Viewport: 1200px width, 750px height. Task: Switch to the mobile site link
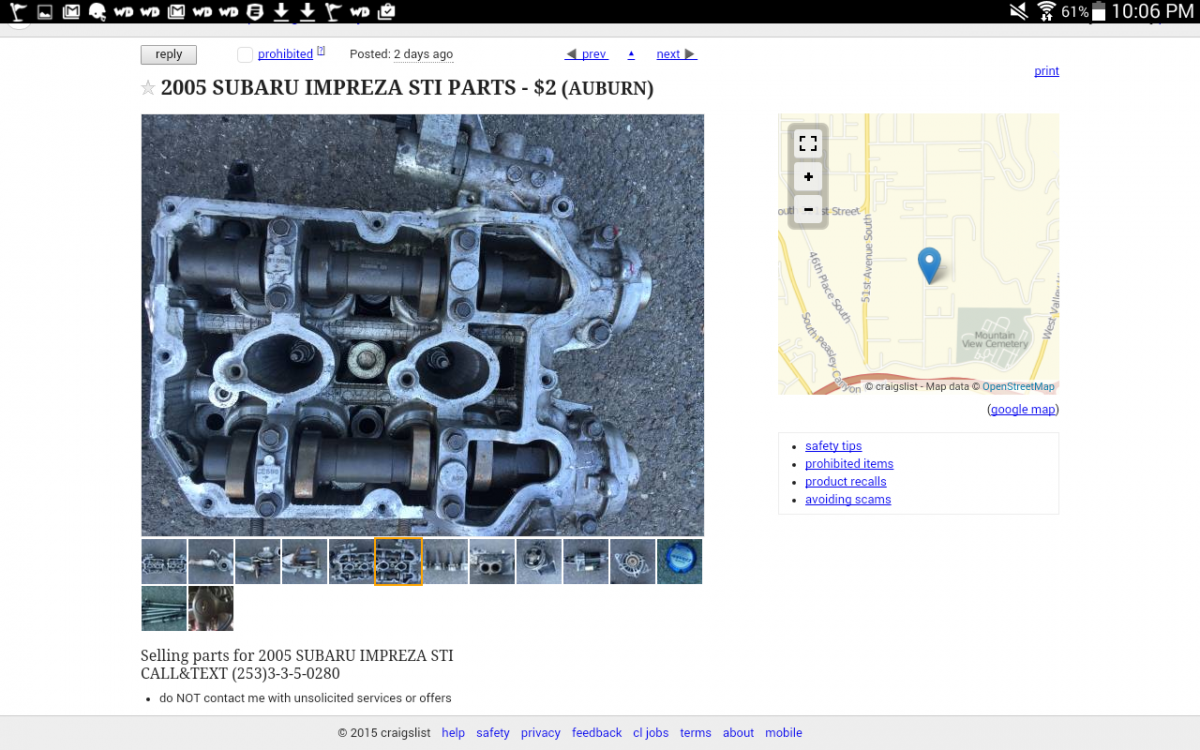coord(784,733)
